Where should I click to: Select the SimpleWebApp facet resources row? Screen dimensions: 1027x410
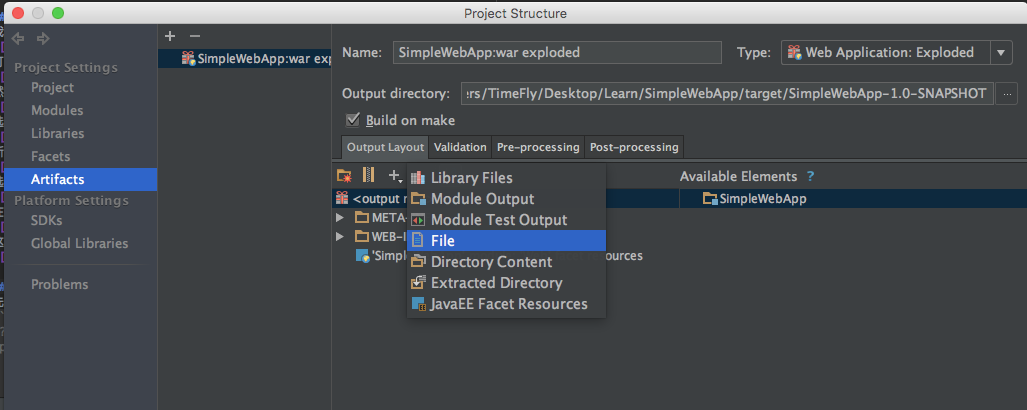pos(499,256)
